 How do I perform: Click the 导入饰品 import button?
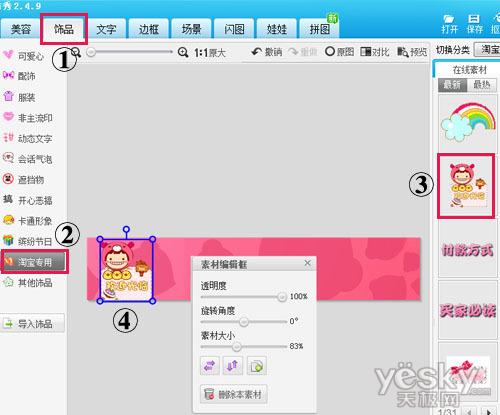point(32,323)
